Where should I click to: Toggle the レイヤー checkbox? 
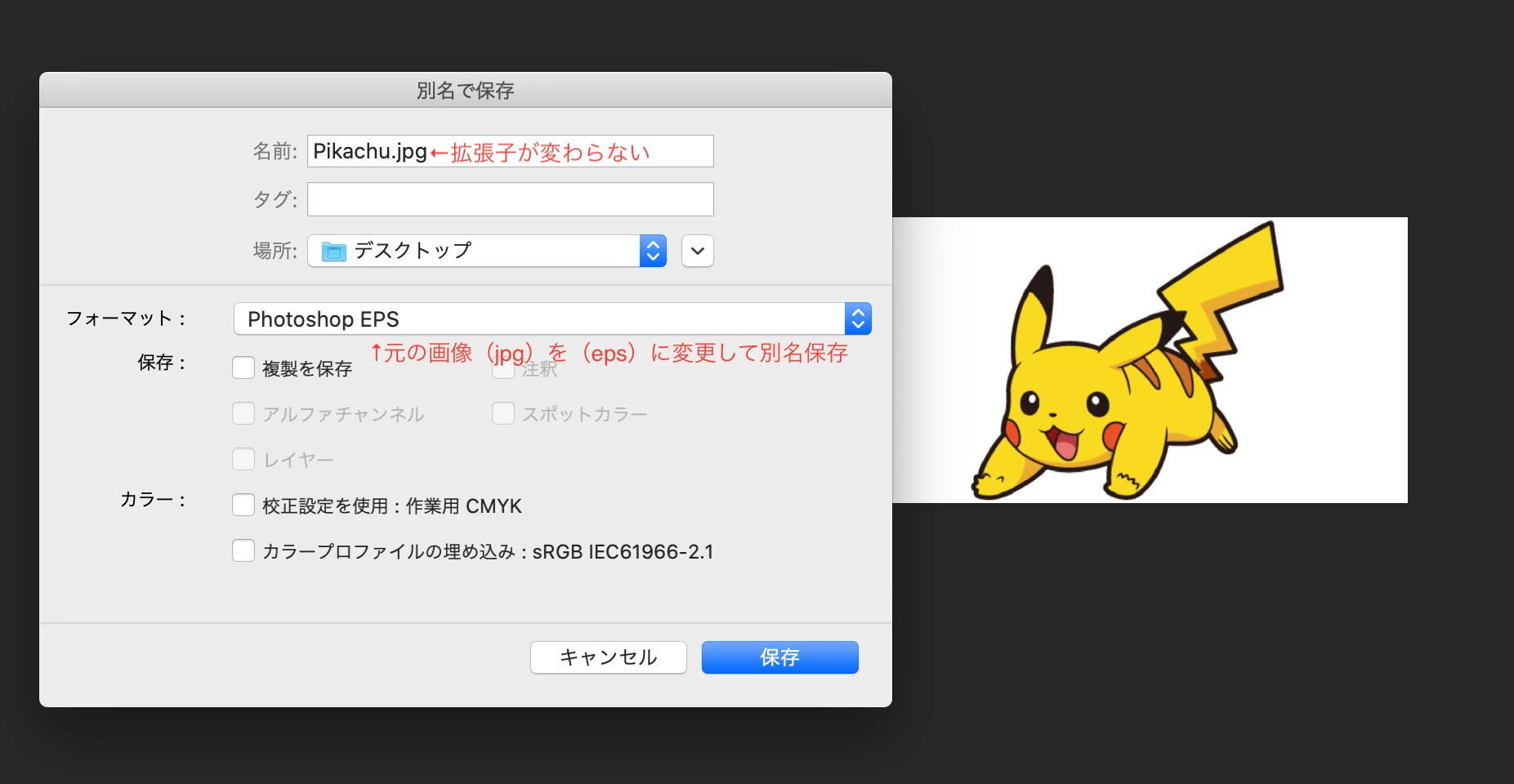coord(243,459)
